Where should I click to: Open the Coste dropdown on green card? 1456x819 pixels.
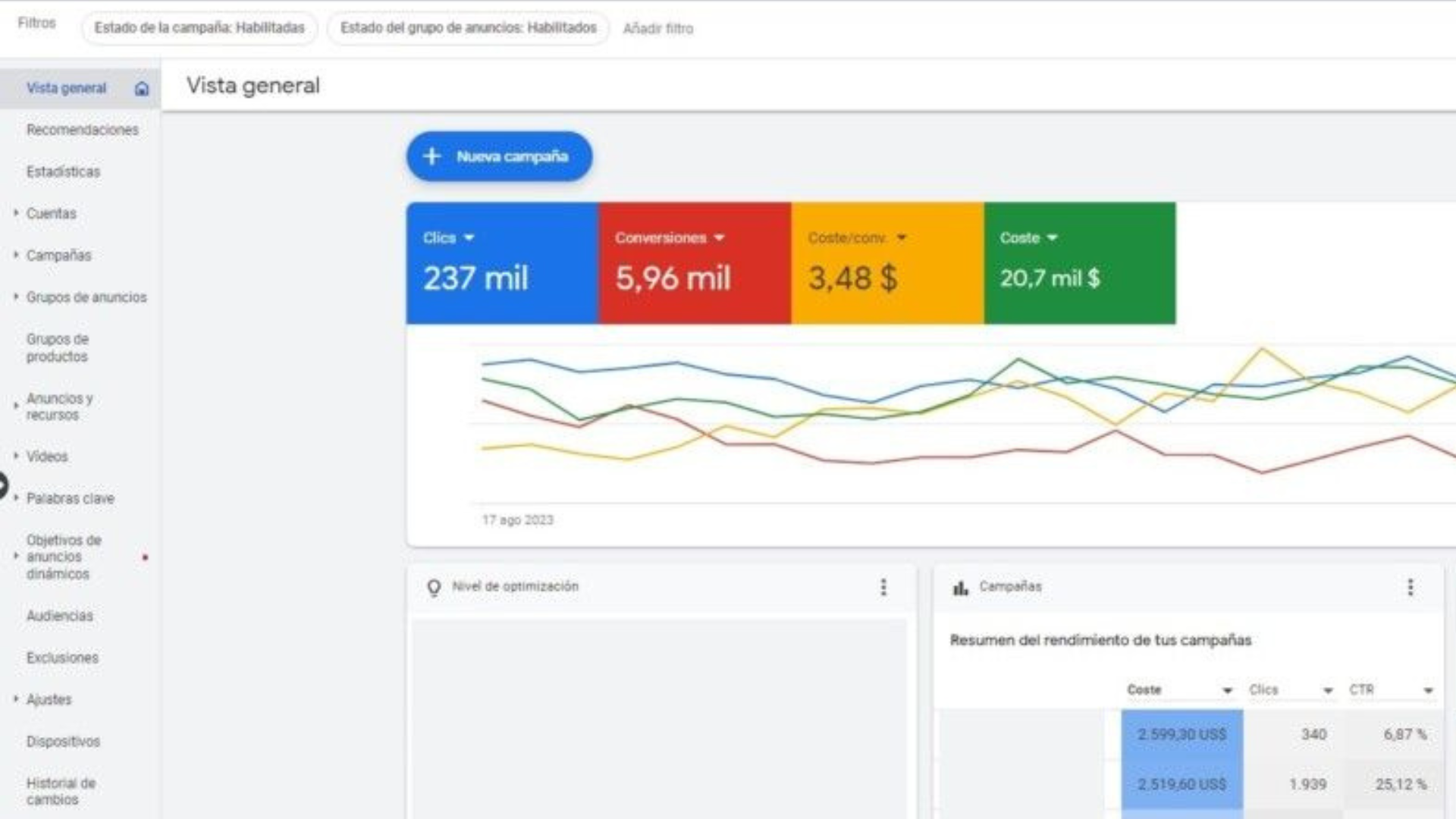(1052, 238)
